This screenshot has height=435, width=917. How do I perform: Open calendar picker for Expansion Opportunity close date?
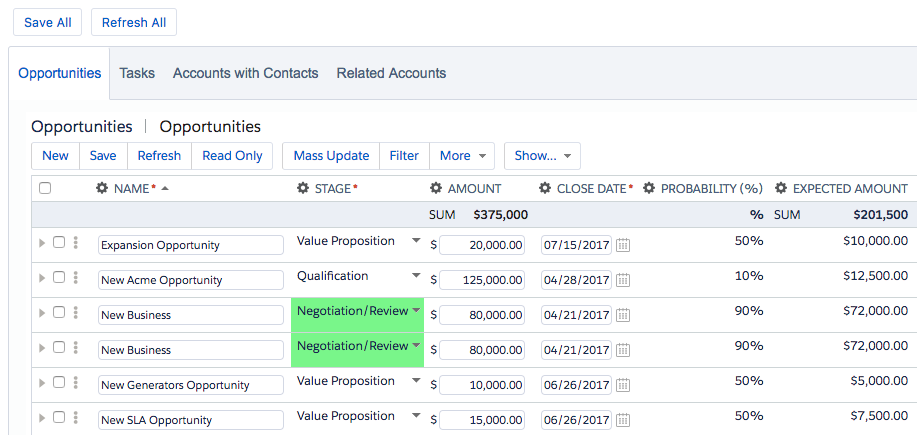pos(623,245)
